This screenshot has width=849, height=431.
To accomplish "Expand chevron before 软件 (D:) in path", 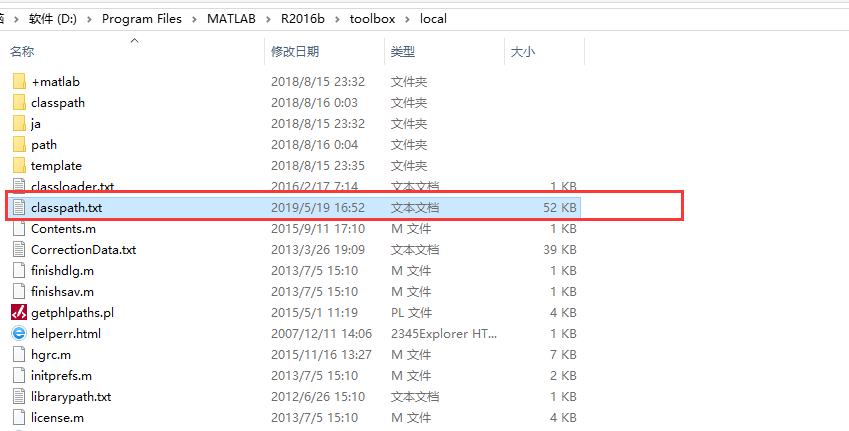I will [17, 19].
